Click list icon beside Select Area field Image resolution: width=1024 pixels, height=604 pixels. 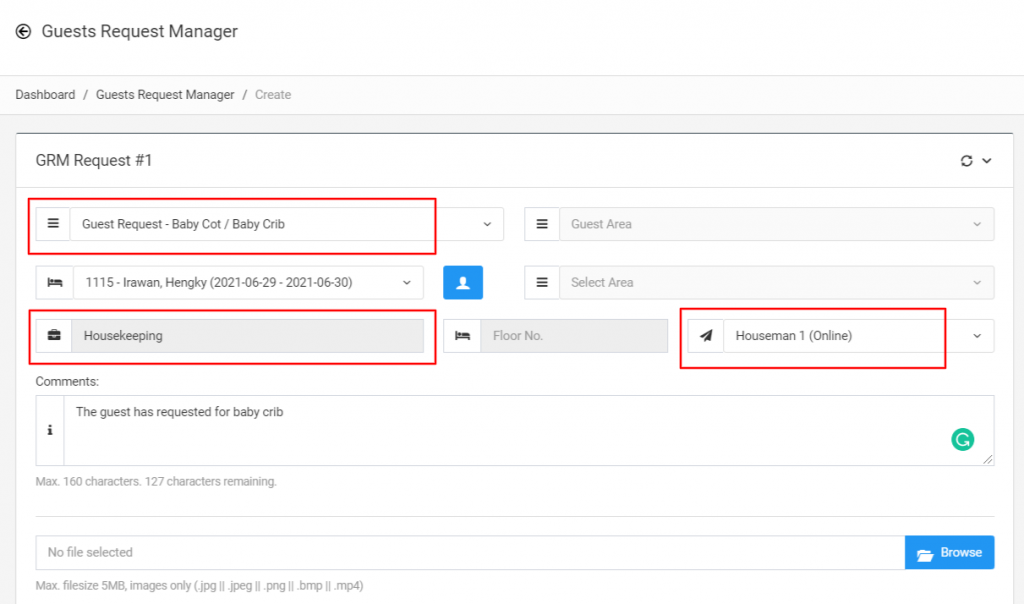tap(542, 283)
